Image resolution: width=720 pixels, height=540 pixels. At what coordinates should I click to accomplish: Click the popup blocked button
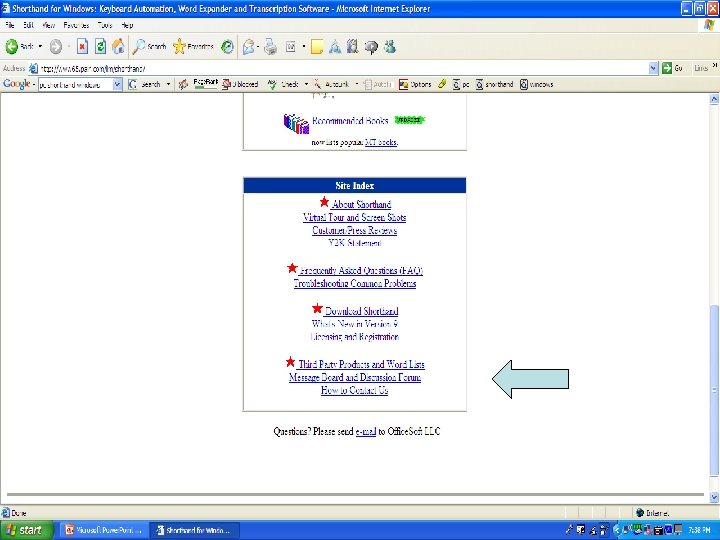(240, 84)
